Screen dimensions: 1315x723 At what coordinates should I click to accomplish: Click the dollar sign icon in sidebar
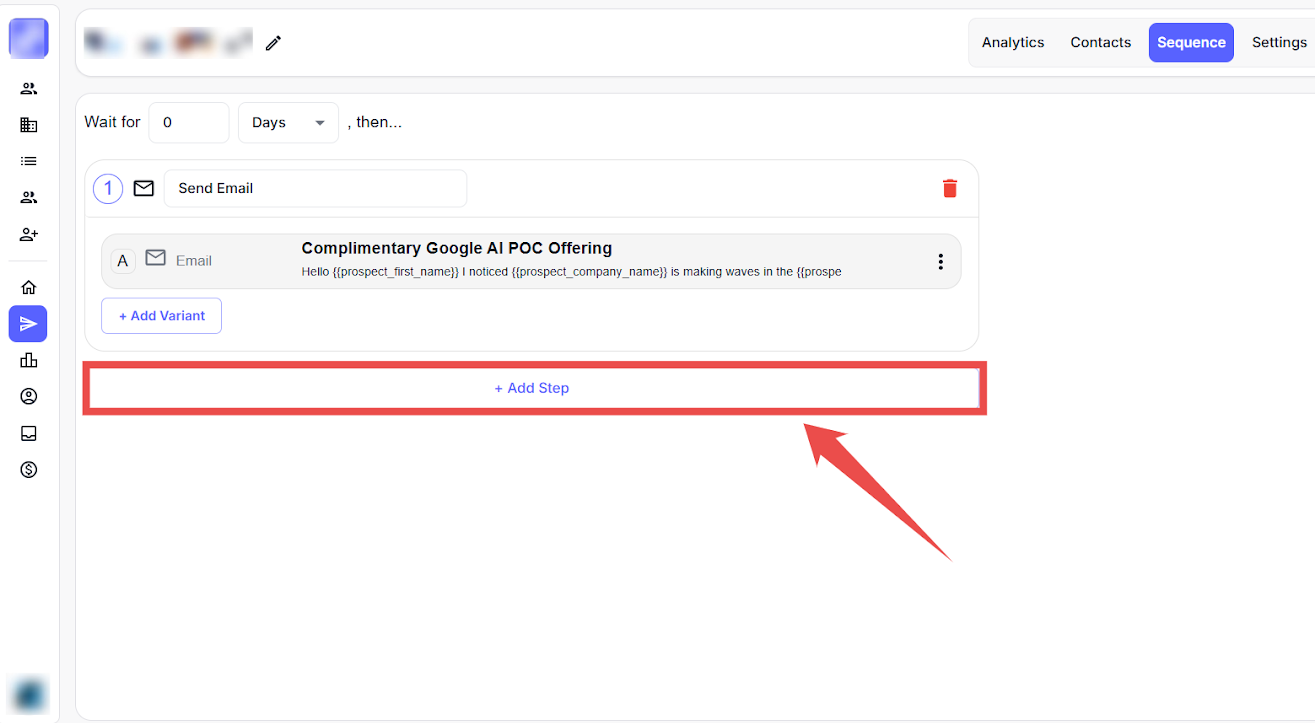[29, 469]
